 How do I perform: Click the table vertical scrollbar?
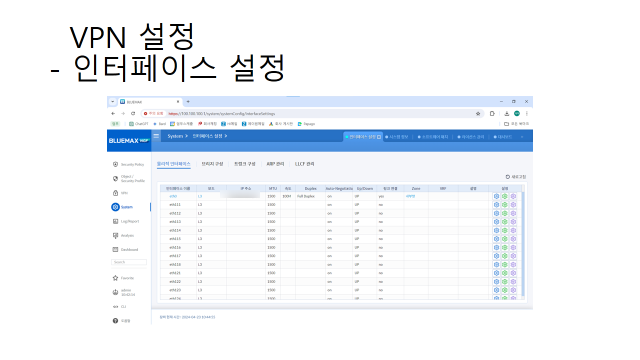[x=522, y=243]
